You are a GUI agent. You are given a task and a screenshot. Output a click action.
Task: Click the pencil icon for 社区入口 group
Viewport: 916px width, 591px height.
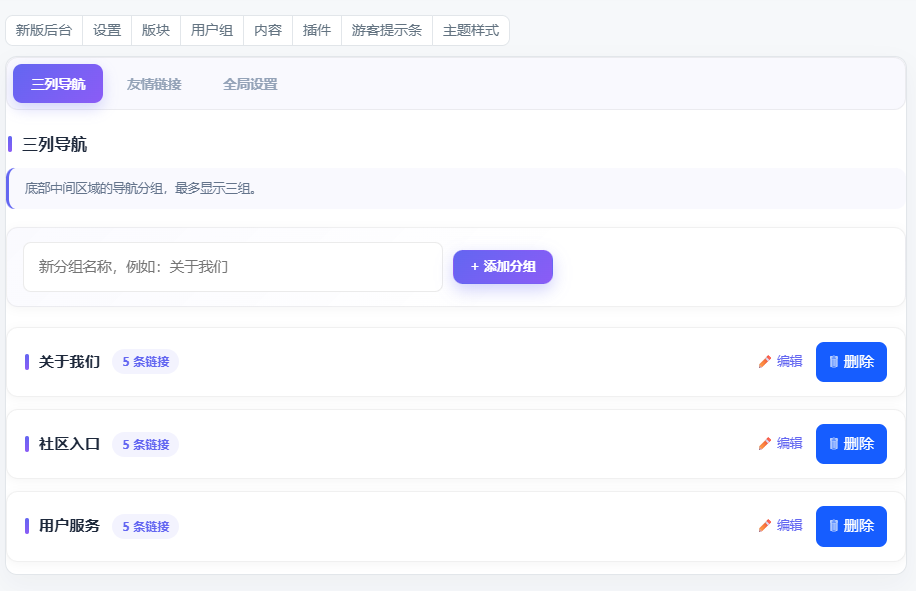click(x=765, y=444)
